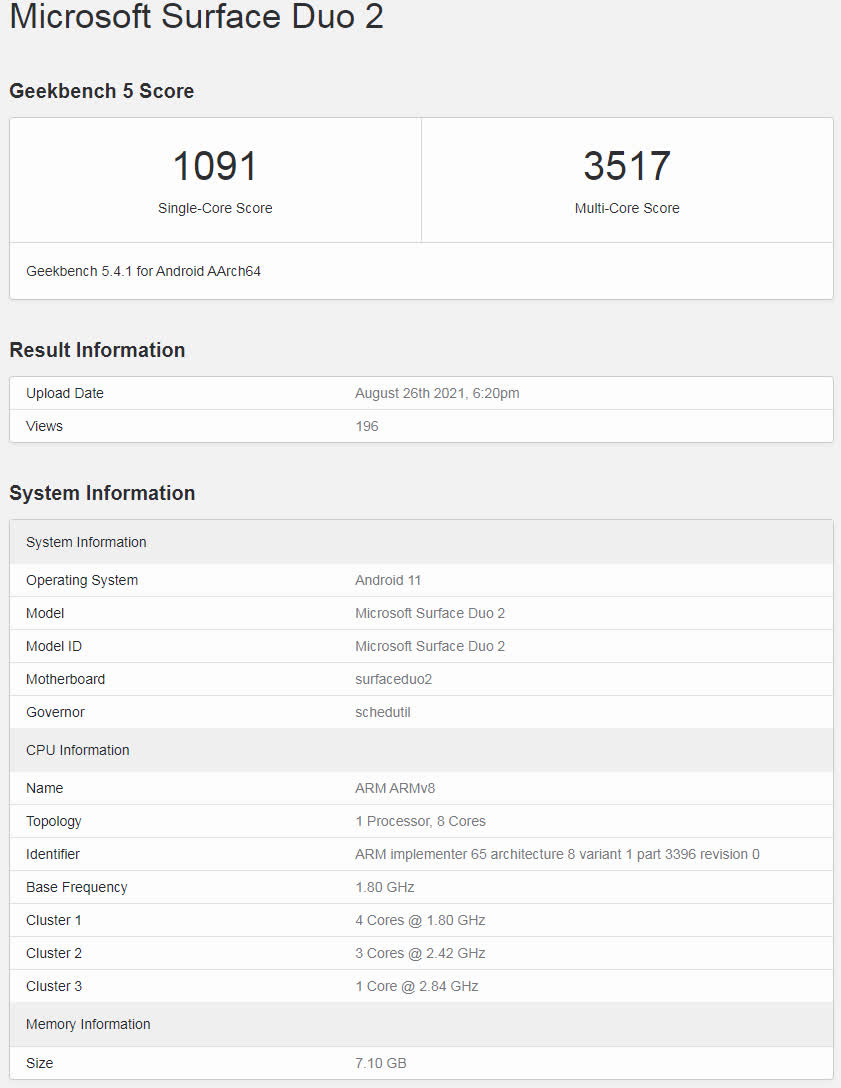Click the System Information table header row

[x=421, y=542]
